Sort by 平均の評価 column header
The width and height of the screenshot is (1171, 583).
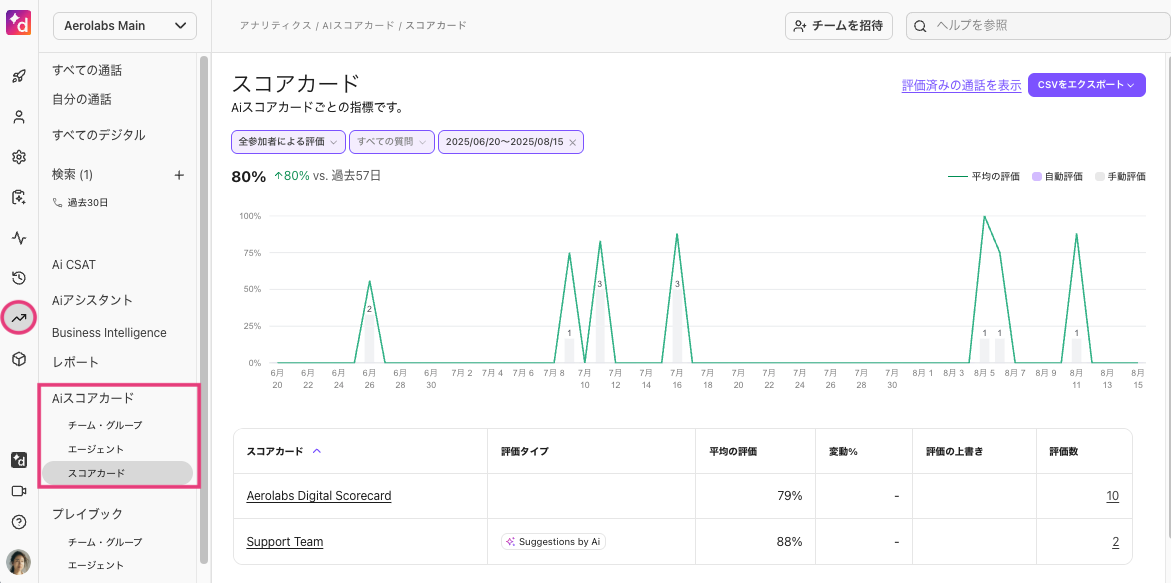coord(733,451)
